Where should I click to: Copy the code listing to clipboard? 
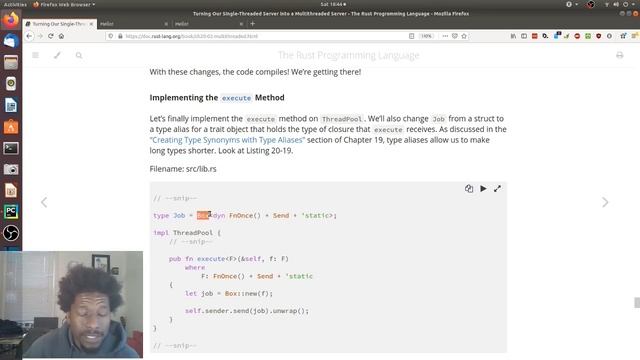(469, 189)
